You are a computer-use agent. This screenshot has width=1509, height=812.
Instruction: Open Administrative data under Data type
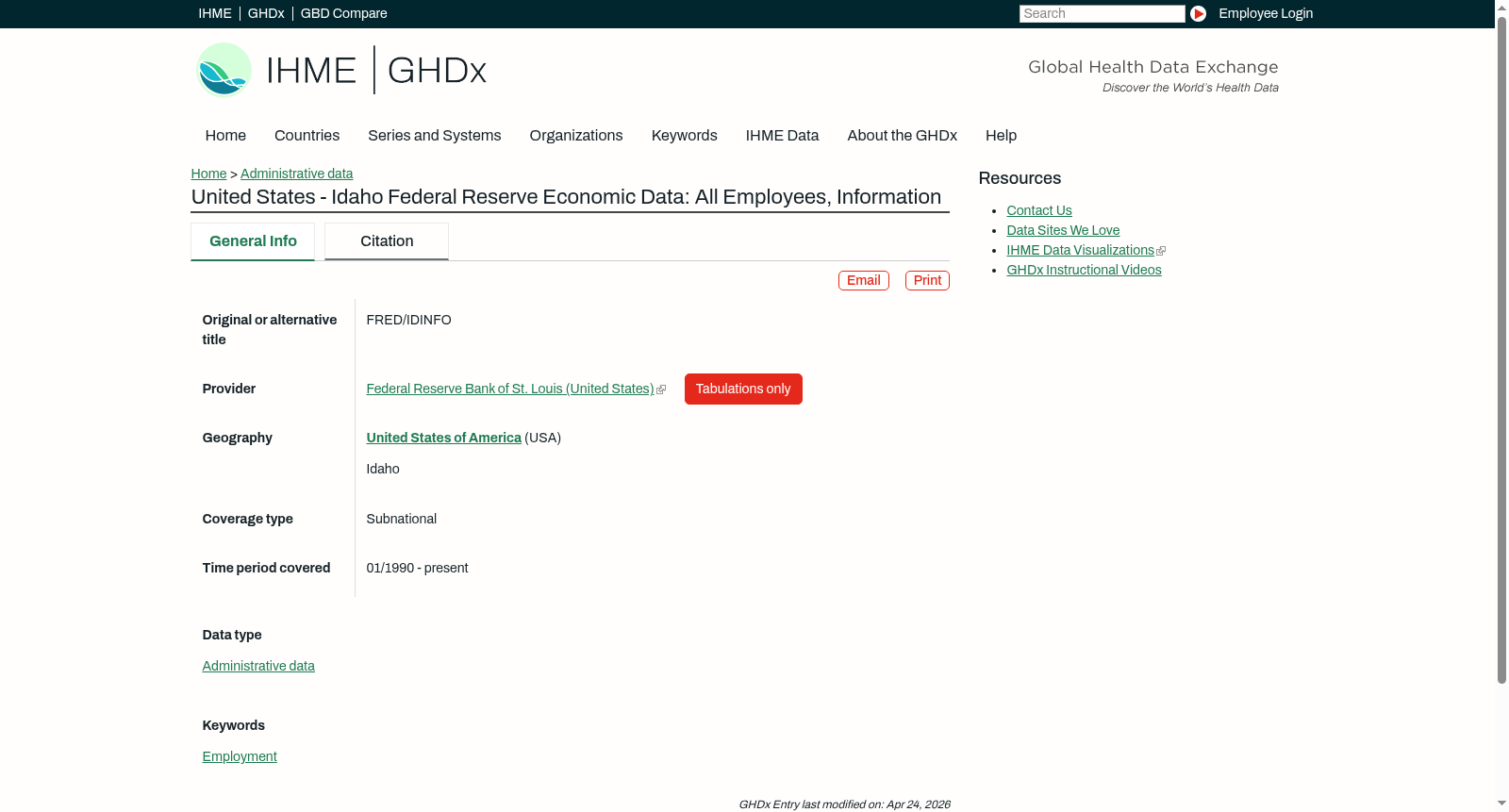258,667
